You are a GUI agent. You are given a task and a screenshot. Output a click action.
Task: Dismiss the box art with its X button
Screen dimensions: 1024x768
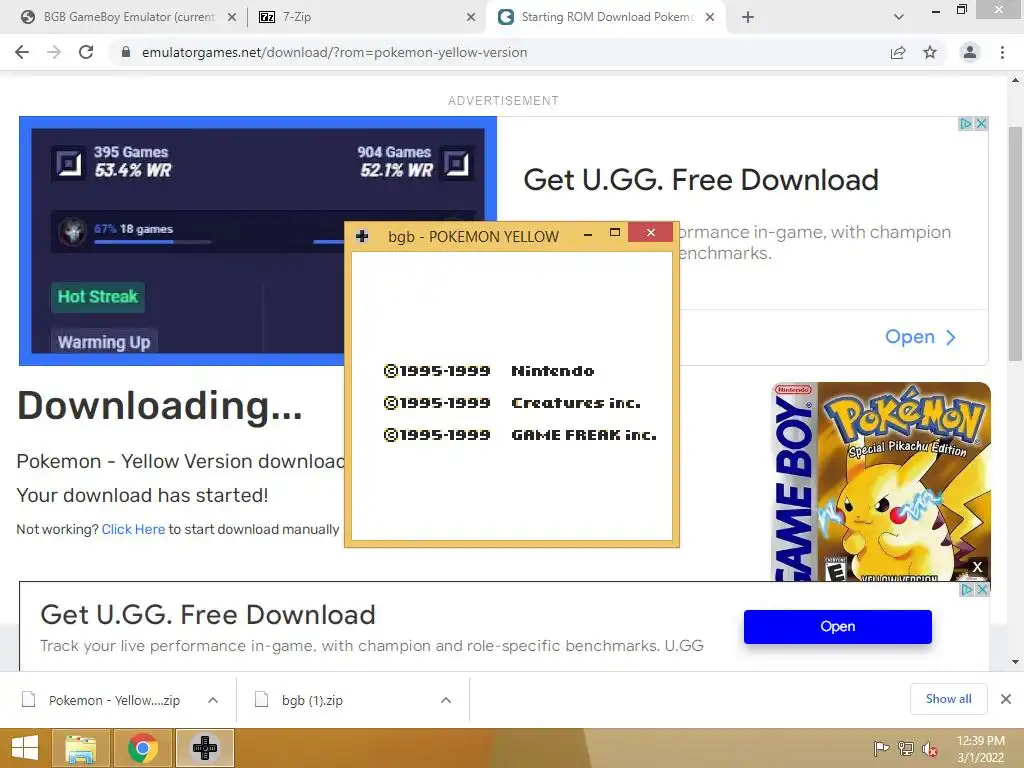pos(977,567)
